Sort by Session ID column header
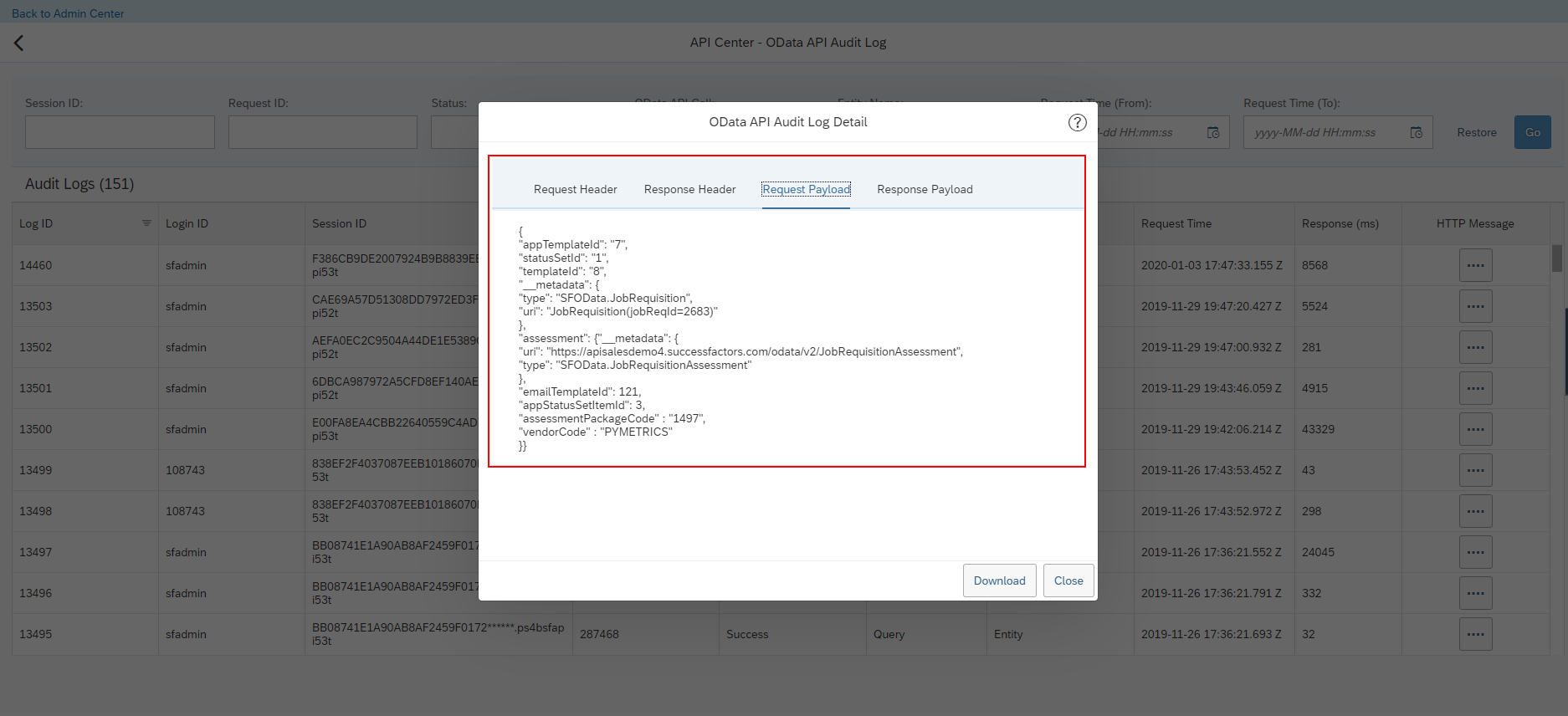This screenshot has width=1568, height=716. [x=339, y=223]
